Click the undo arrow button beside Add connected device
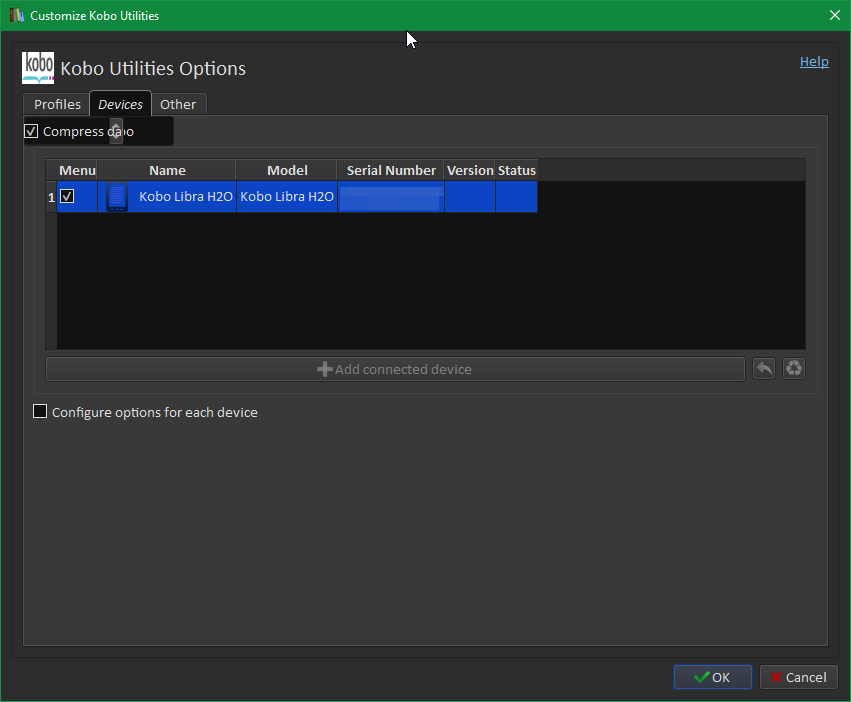The image size is (851, 702). tap(764, 369)
